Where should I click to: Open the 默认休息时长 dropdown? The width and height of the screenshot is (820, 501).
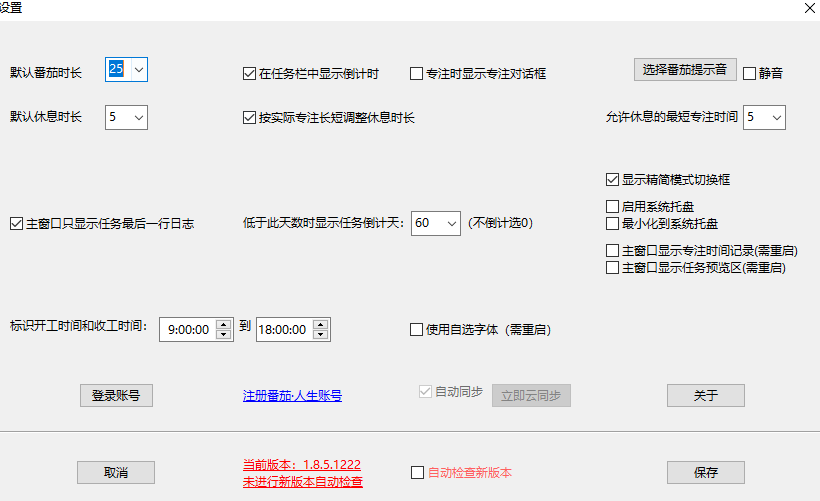139,117
